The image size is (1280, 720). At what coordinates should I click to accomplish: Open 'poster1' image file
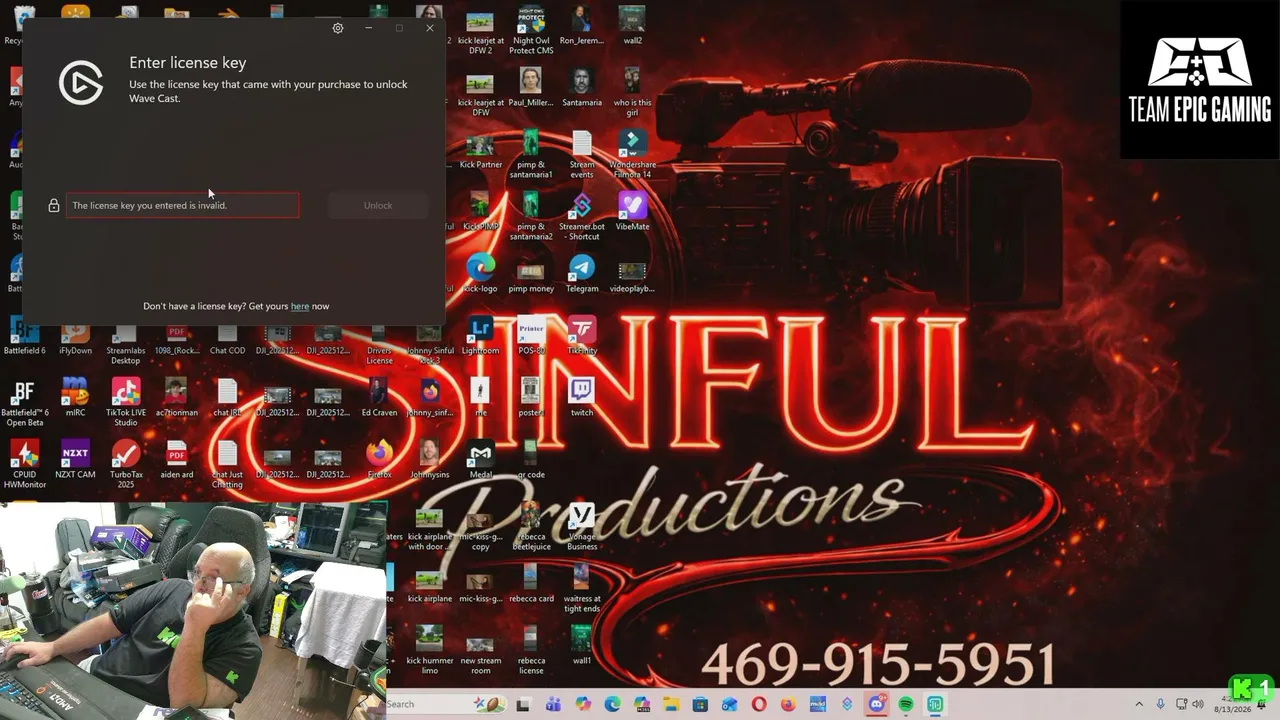[x=531, y=398]
